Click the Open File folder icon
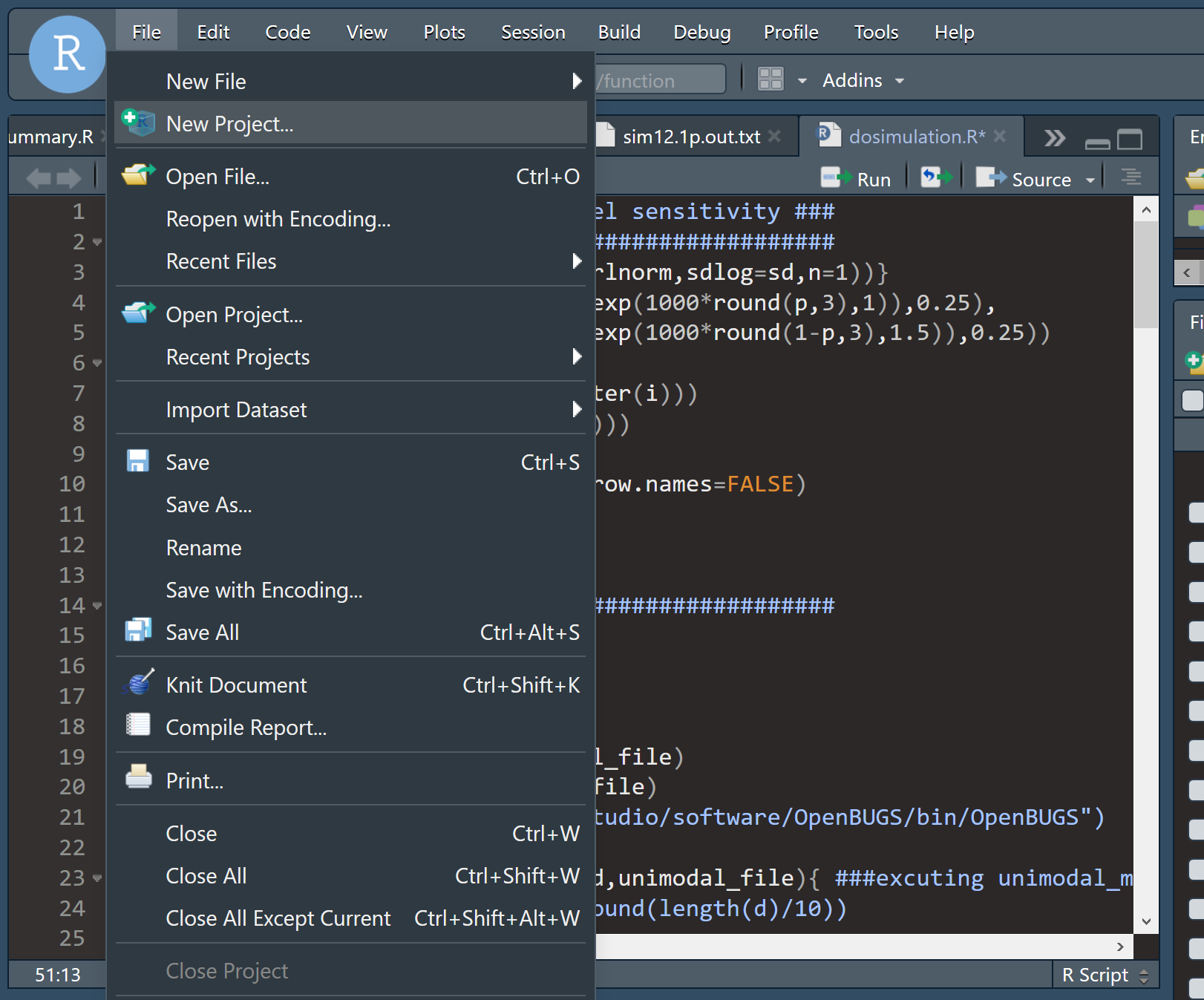The image size is (1204, 1000). pos(138,176)
